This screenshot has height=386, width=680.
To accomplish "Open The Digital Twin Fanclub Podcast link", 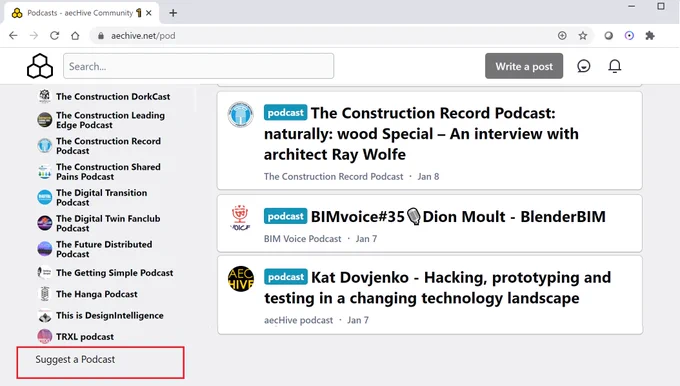I will 108,223.
